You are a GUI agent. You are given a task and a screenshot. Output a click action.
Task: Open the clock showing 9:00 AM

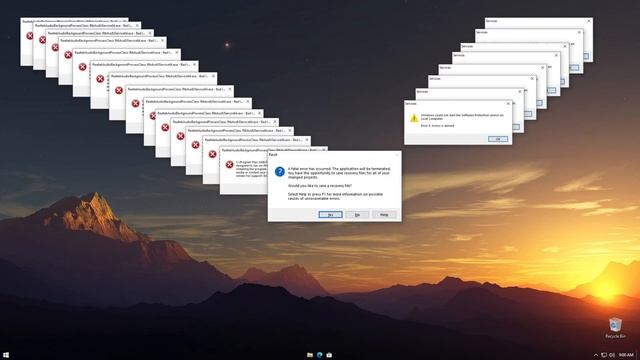point(626,355)
